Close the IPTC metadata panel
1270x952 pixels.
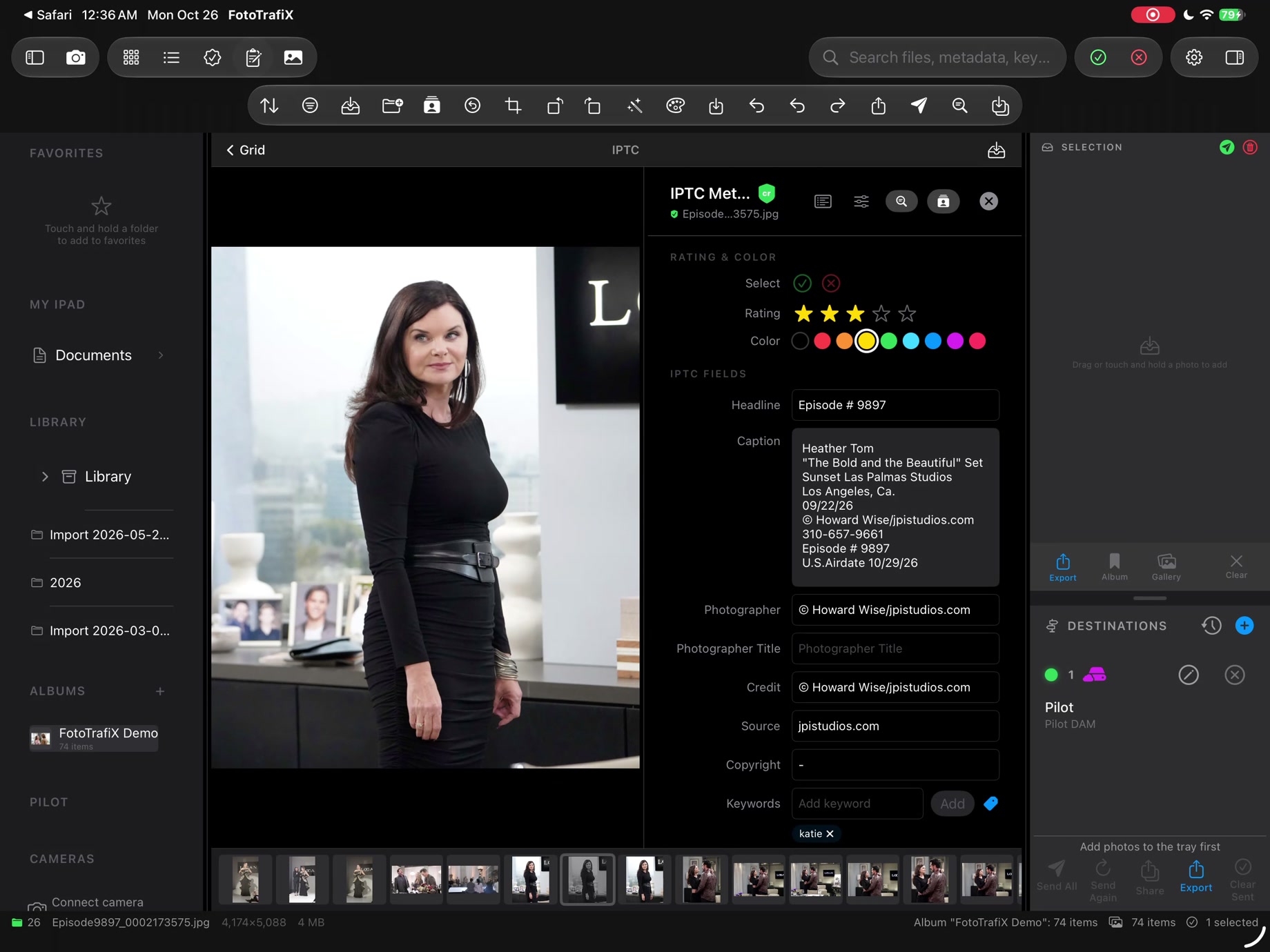[x=988, y=201]
